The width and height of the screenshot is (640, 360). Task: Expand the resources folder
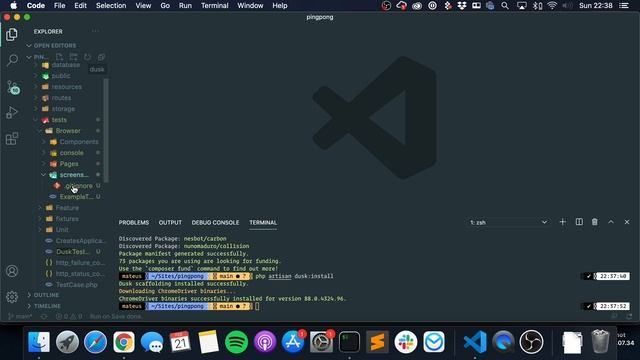point(66,87)
